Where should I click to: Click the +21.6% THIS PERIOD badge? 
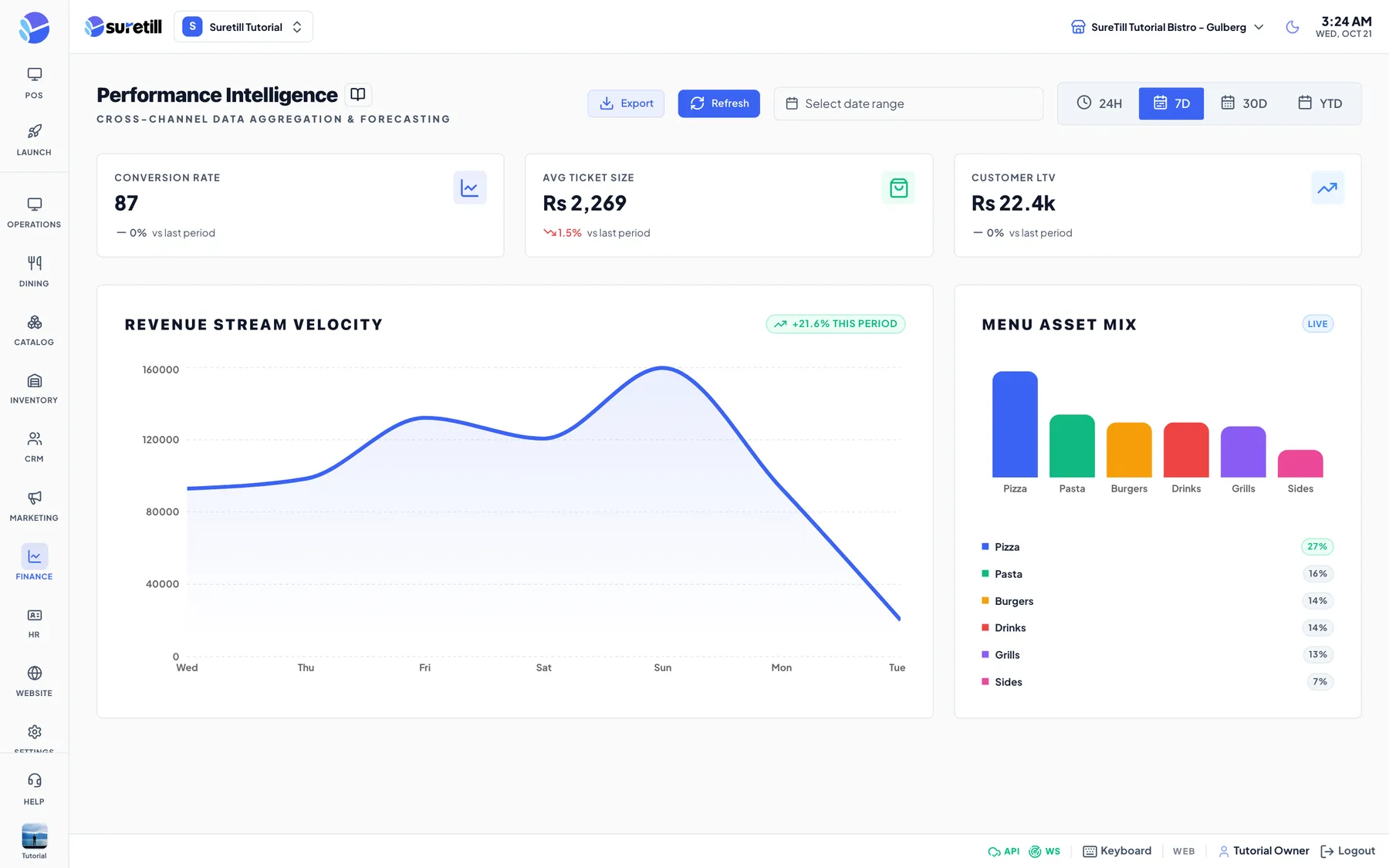pos(836,324)
